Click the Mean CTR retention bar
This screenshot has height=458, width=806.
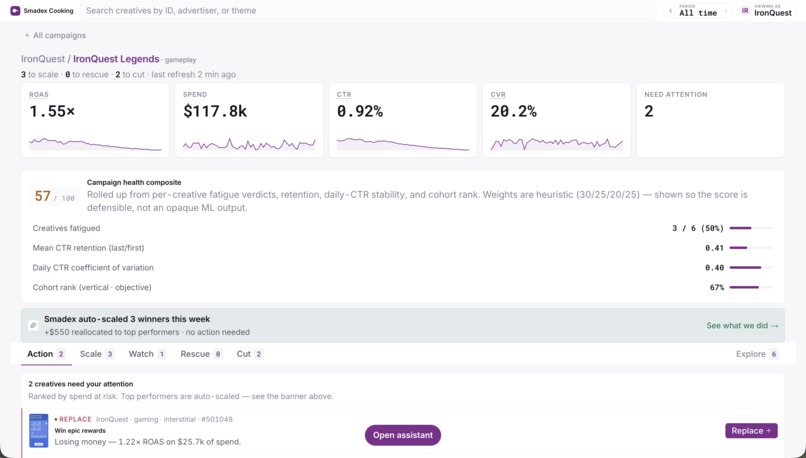[751, 248]
